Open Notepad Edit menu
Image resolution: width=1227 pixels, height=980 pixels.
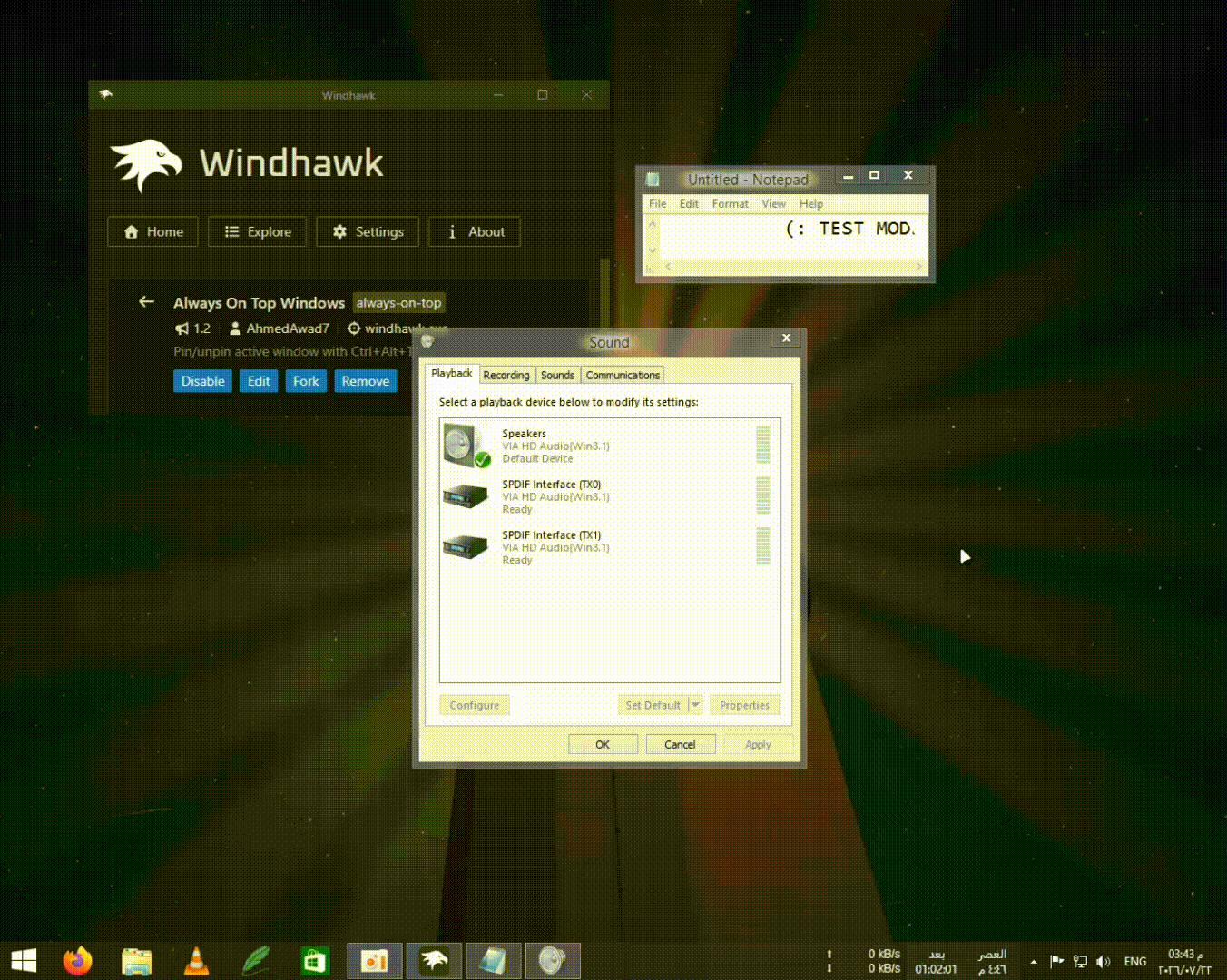point(689,204)
